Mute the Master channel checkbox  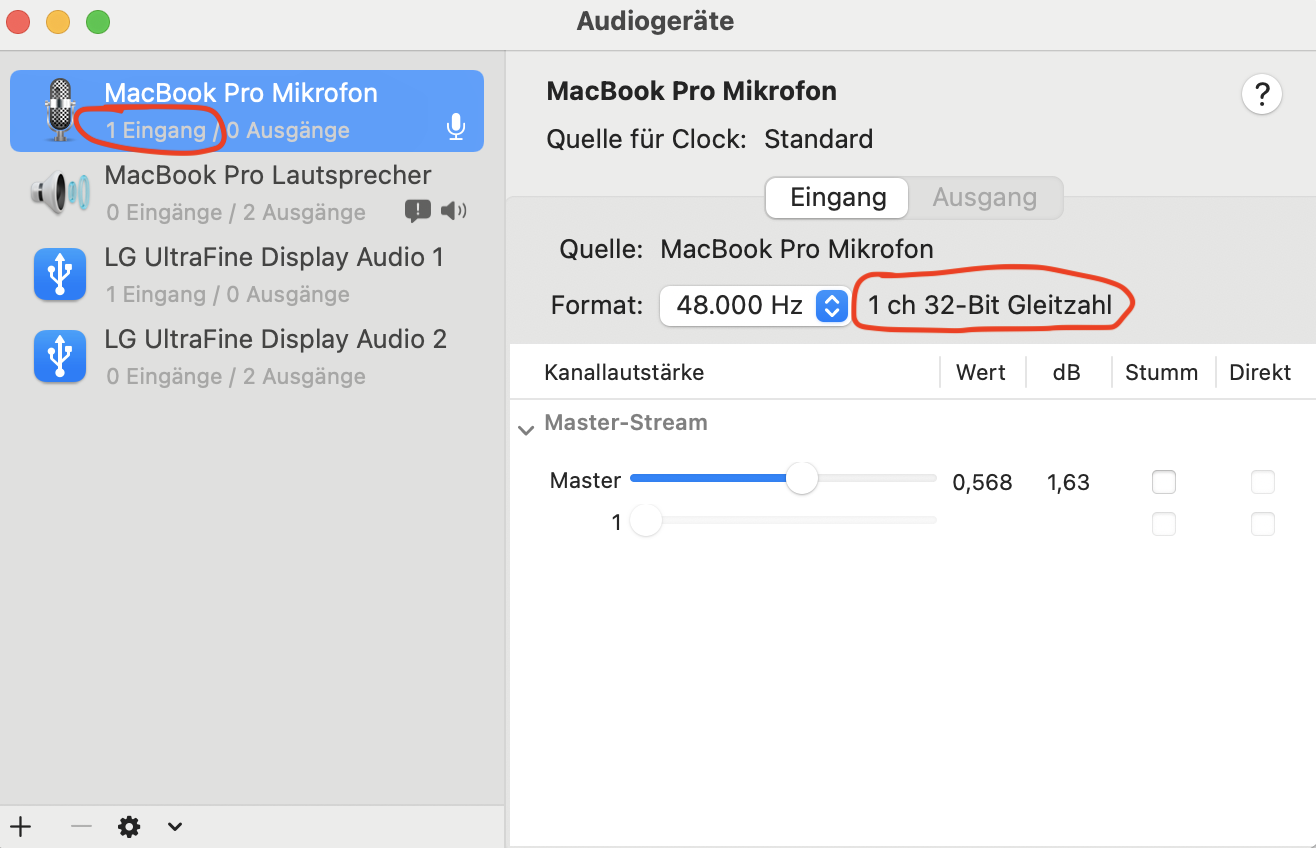[1164, 483]
